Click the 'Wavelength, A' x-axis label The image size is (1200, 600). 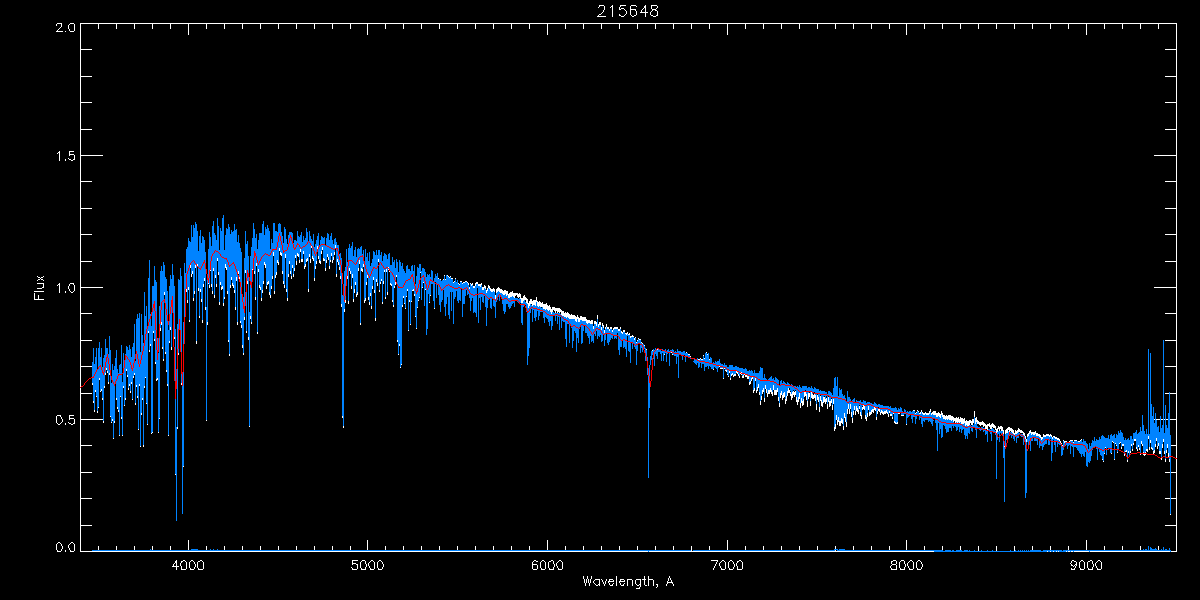click(628, 581)
